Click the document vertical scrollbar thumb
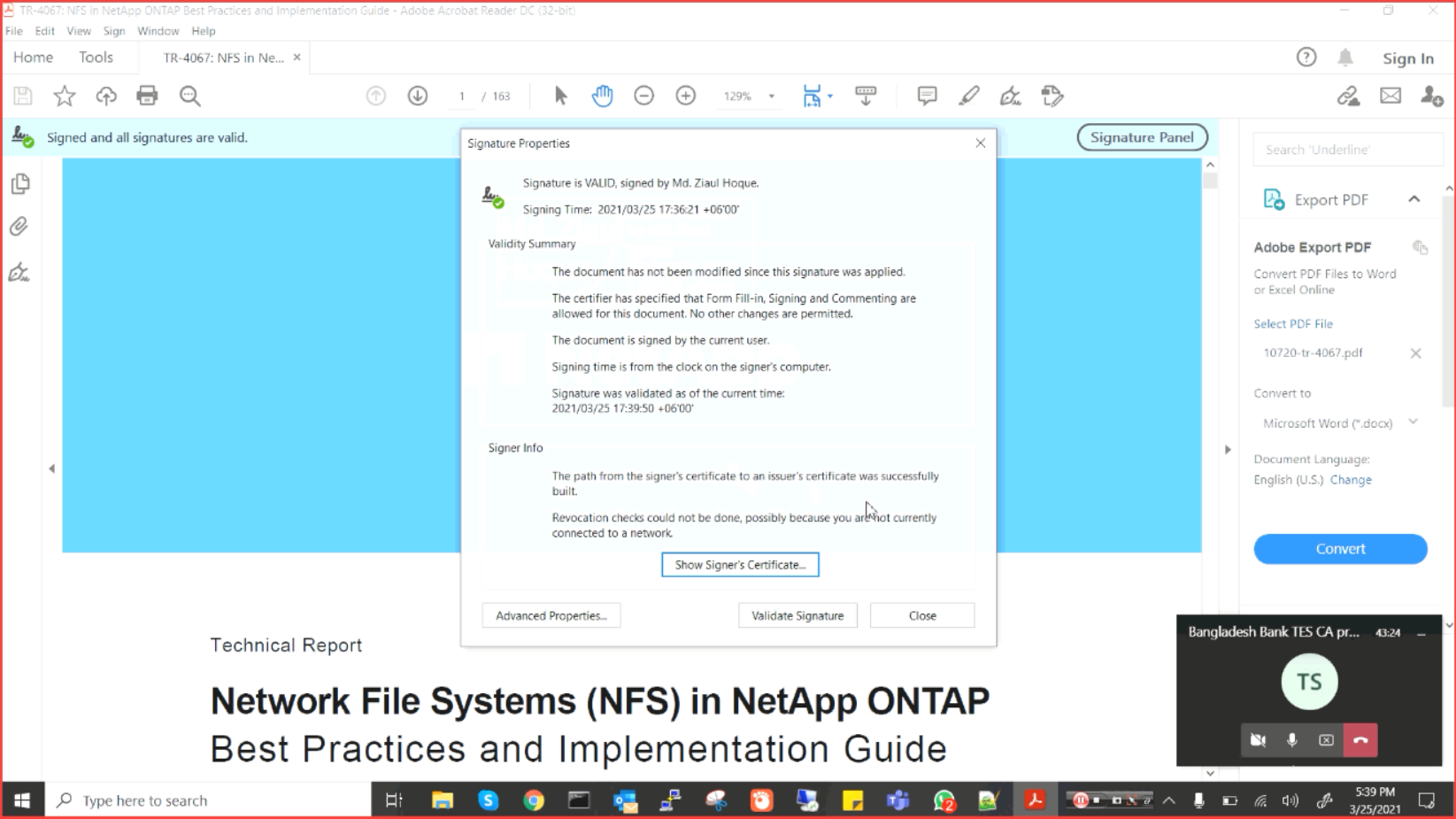Screen dimensions: 1456x819 pyautogui.click(x=1210, y=182)
